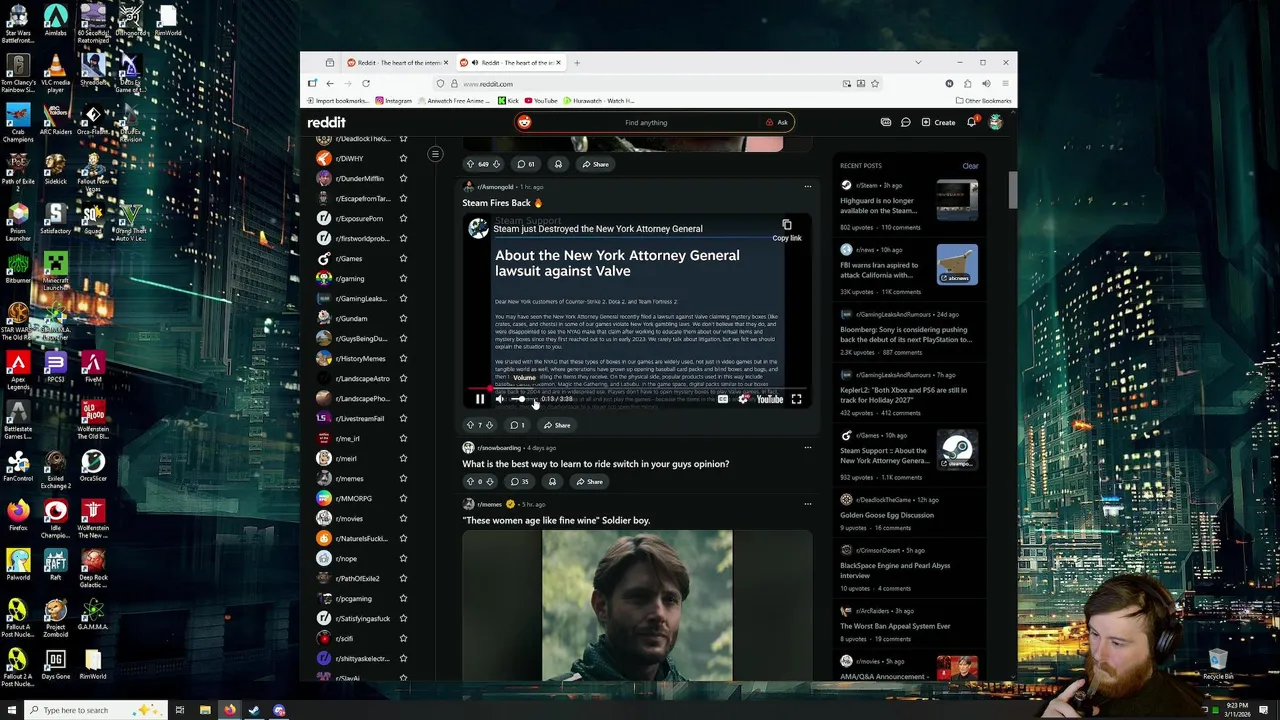
Task: Share the post with 649 votes
Action: pos(595,164)
